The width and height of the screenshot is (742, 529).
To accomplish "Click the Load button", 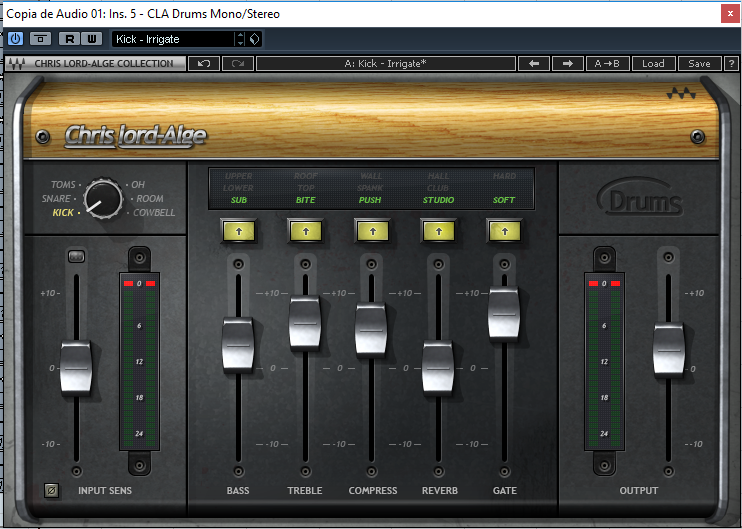I will [653, 63].
